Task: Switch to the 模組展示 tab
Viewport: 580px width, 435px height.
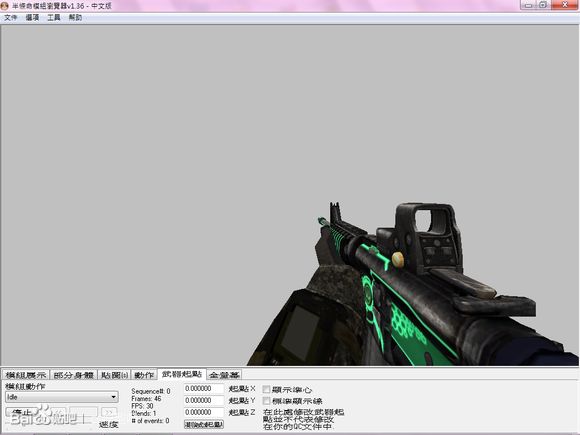Action: [x=26, y=375]
